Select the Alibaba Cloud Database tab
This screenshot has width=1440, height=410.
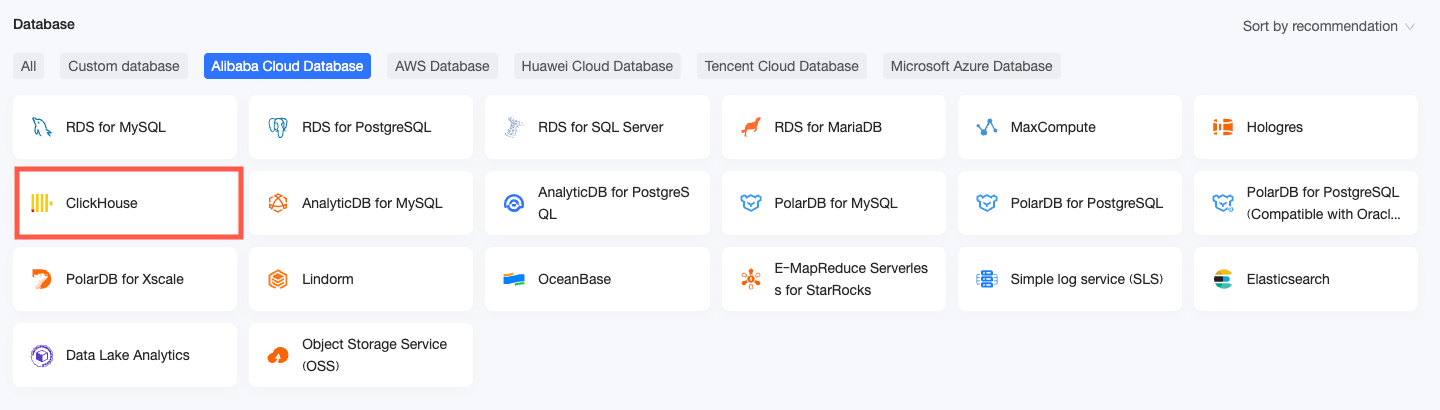coord(288,66)
